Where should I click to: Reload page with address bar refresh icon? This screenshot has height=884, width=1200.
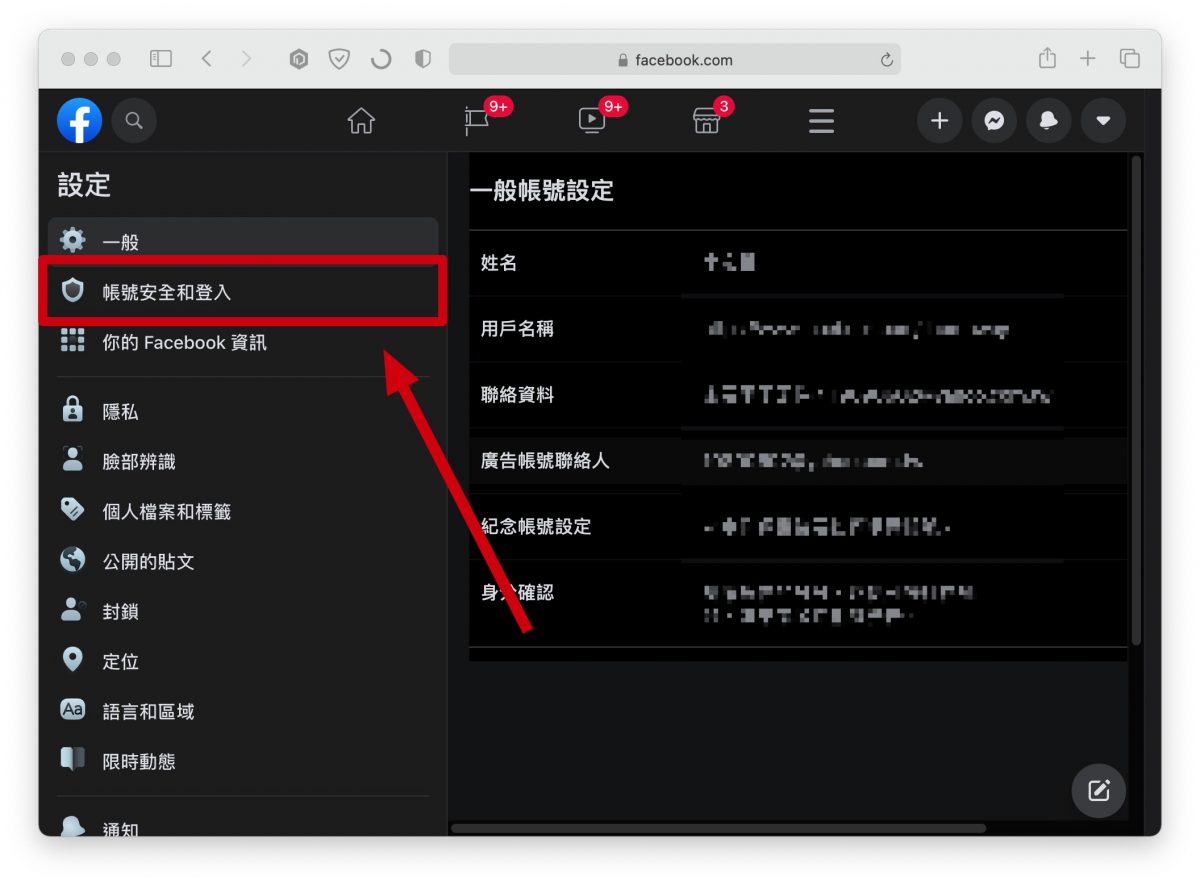(x=886, y=60)
